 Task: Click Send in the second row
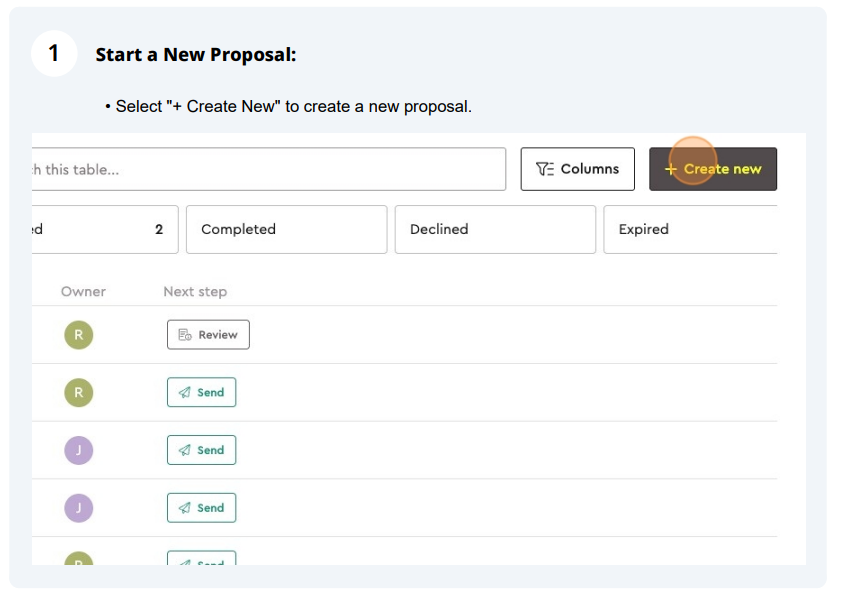[202, 392]
